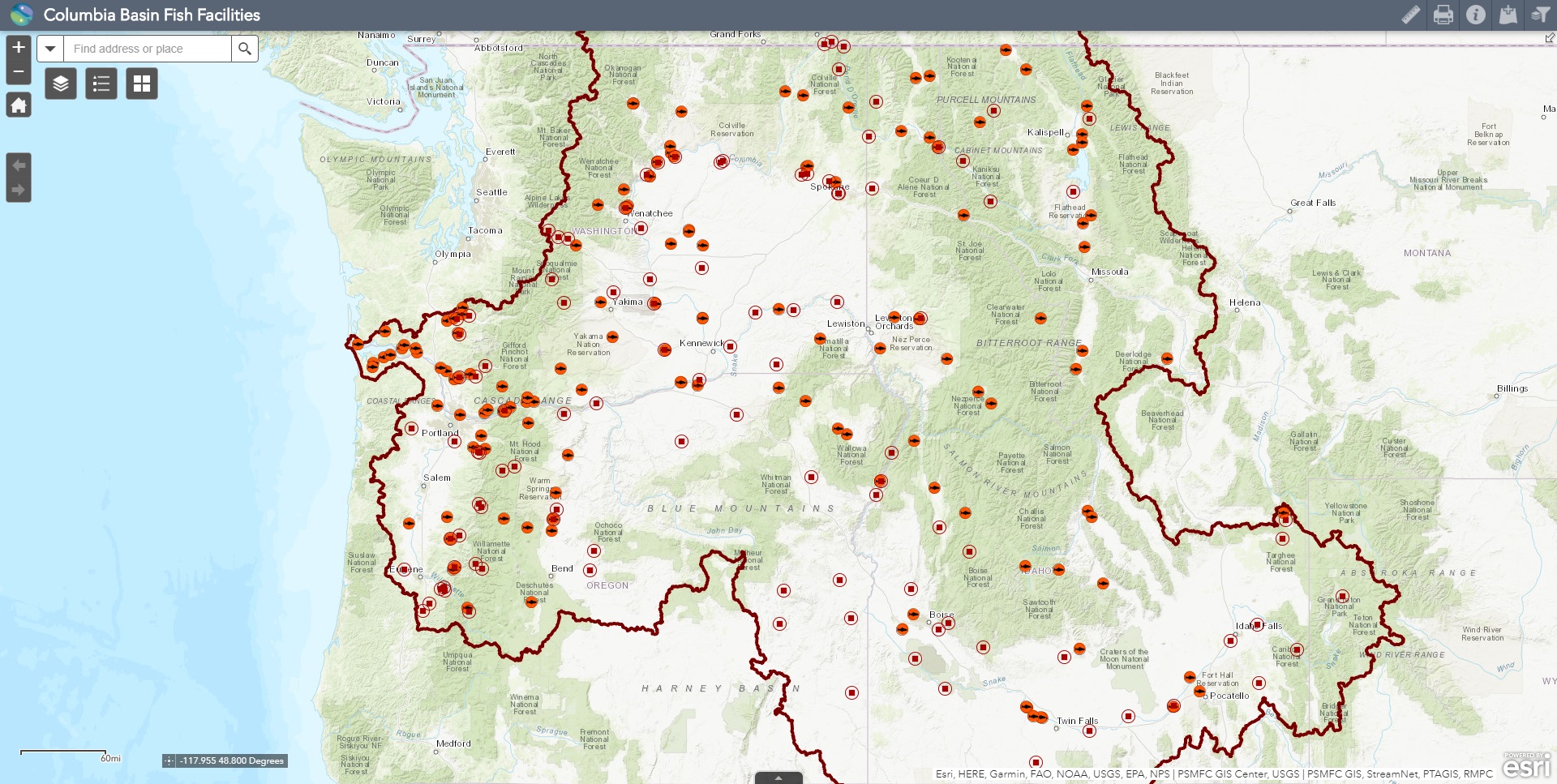Open the Add Data widget
The height and width of the screenshot is (784, 1557).
1508,15
